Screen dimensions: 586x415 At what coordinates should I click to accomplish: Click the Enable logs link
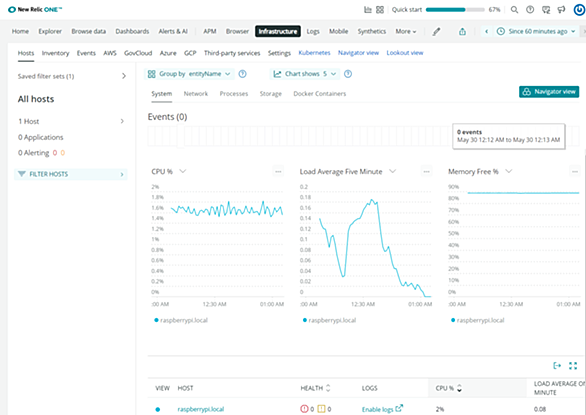(382, 409)
